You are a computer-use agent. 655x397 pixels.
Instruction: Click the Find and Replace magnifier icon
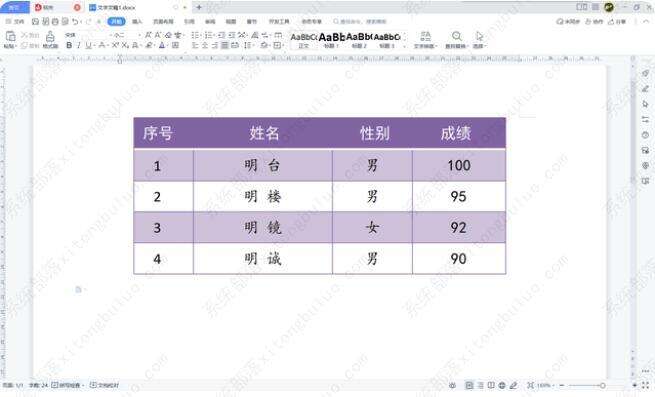(x=457, y=36)
